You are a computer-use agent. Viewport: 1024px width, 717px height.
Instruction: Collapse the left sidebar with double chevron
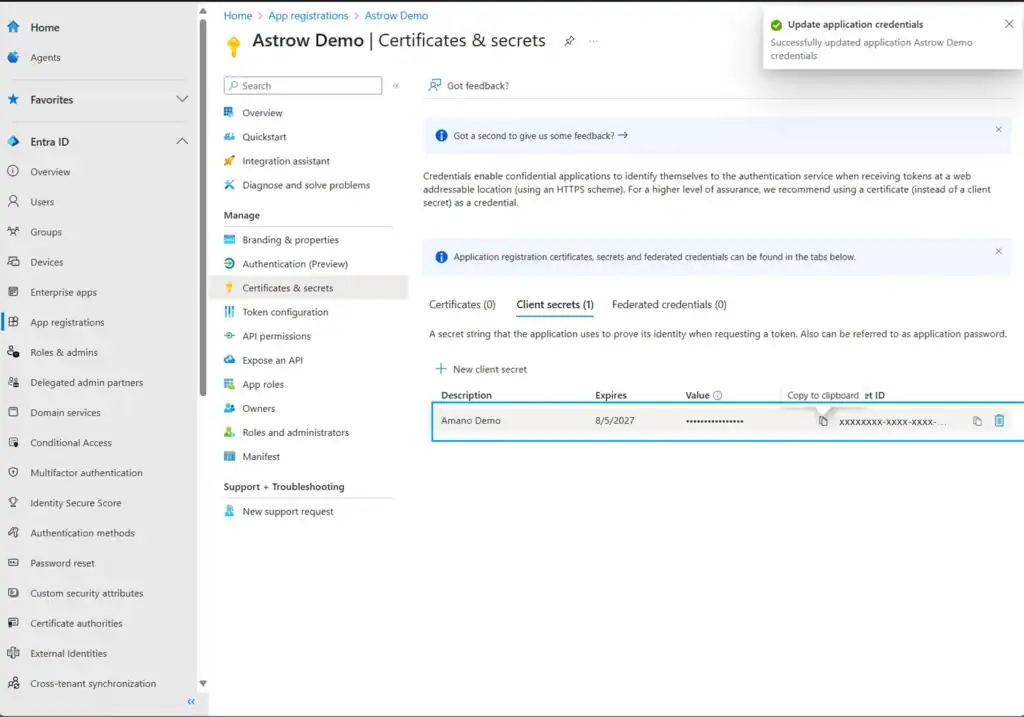[x=191, y=701]
